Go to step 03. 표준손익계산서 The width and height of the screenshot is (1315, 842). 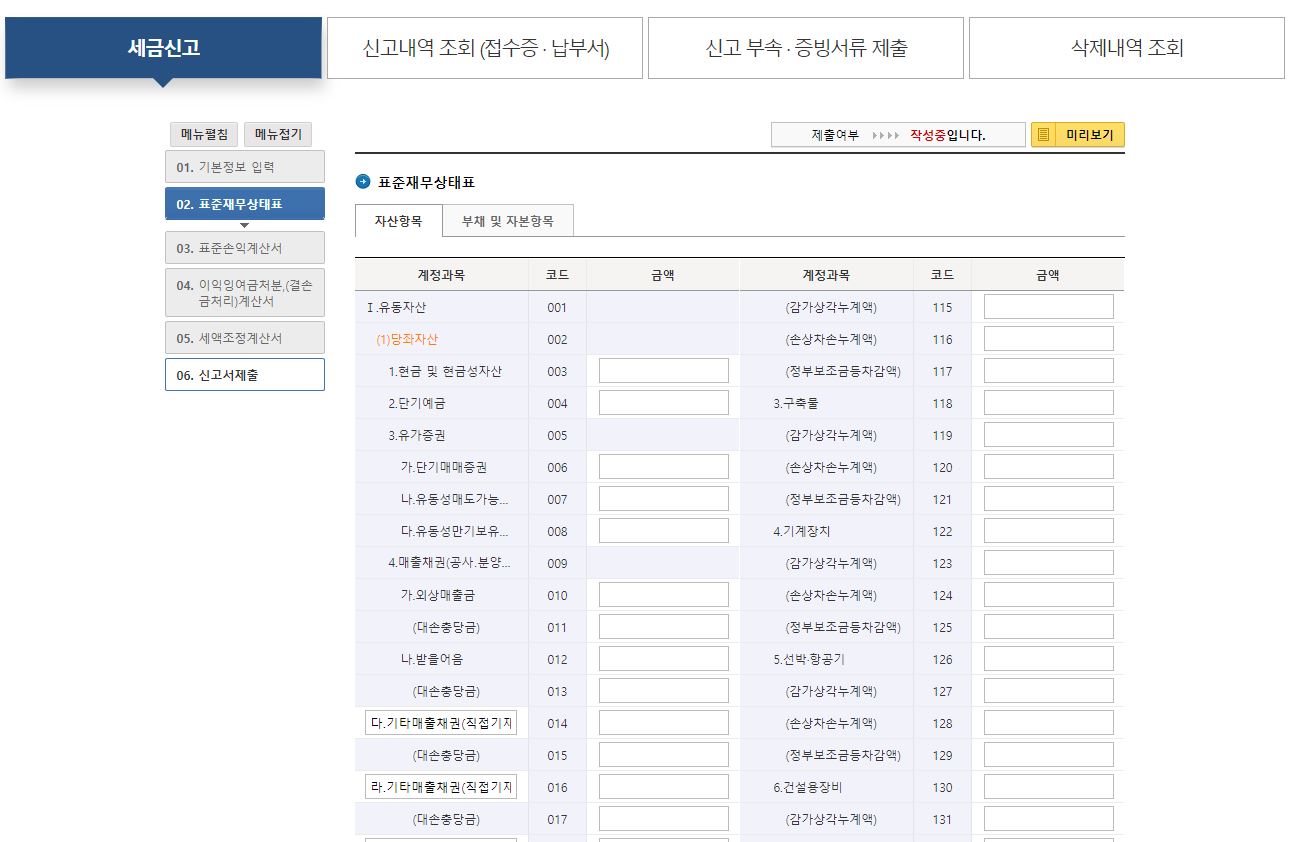tap(245, 248)
